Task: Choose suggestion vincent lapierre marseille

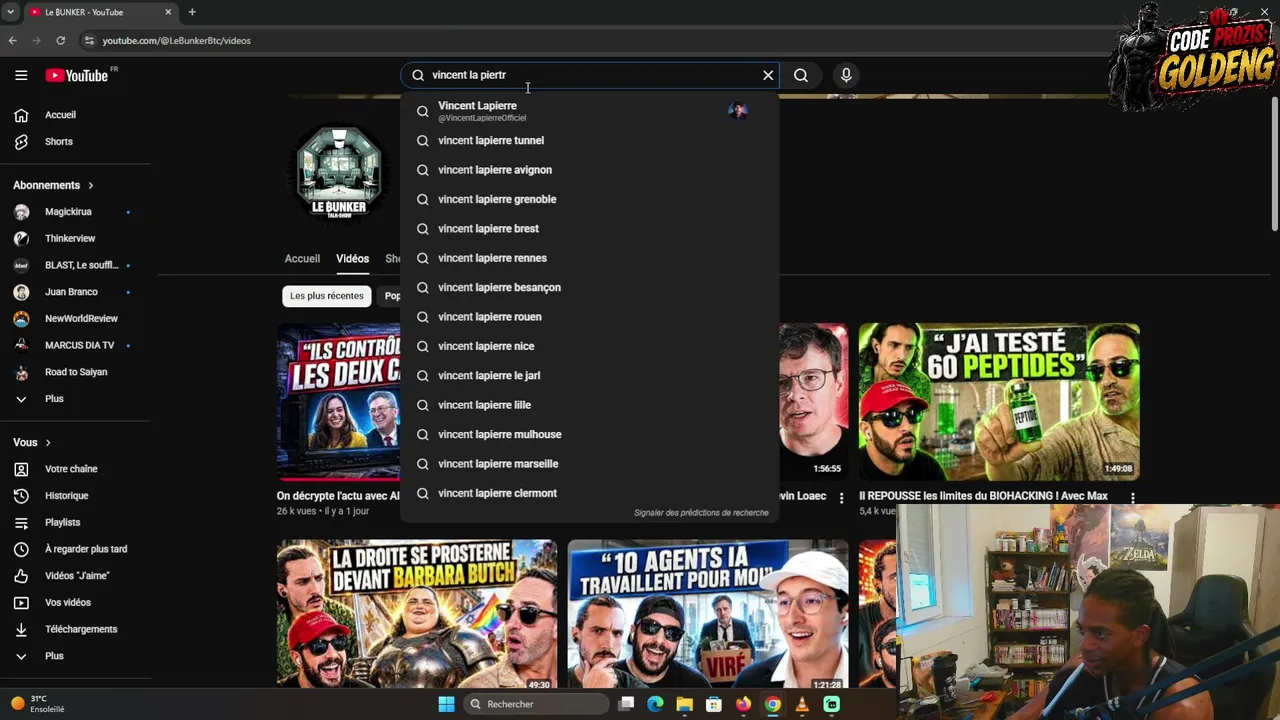Action: [x=590, y=464]
